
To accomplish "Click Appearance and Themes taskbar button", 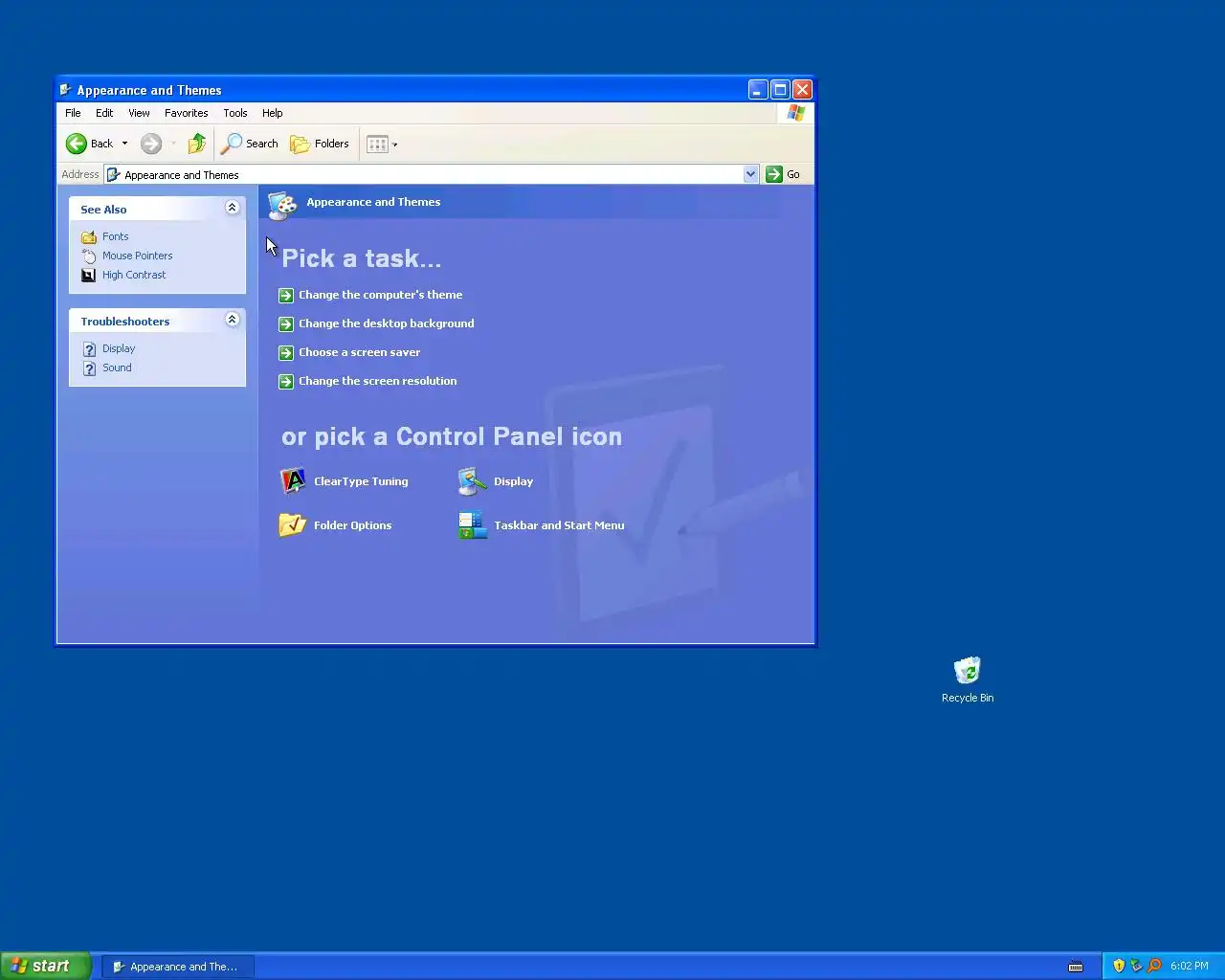I will [178, 967].
